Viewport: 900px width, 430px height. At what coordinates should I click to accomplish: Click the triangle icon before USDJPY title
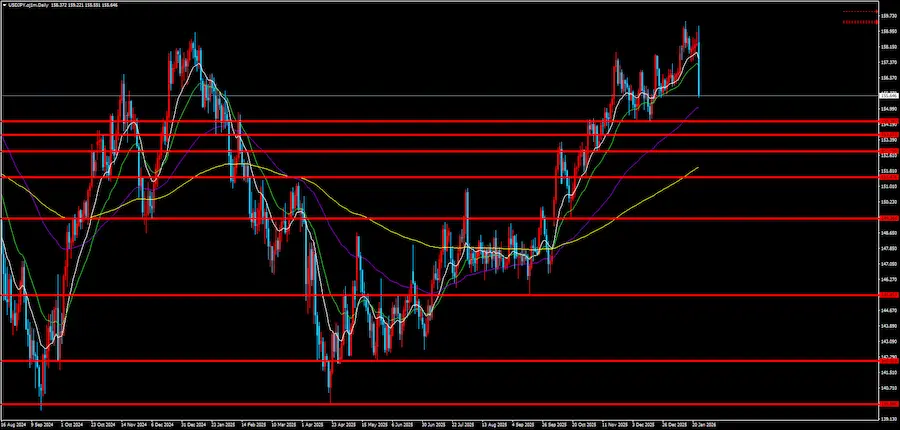tap(4, 4)
